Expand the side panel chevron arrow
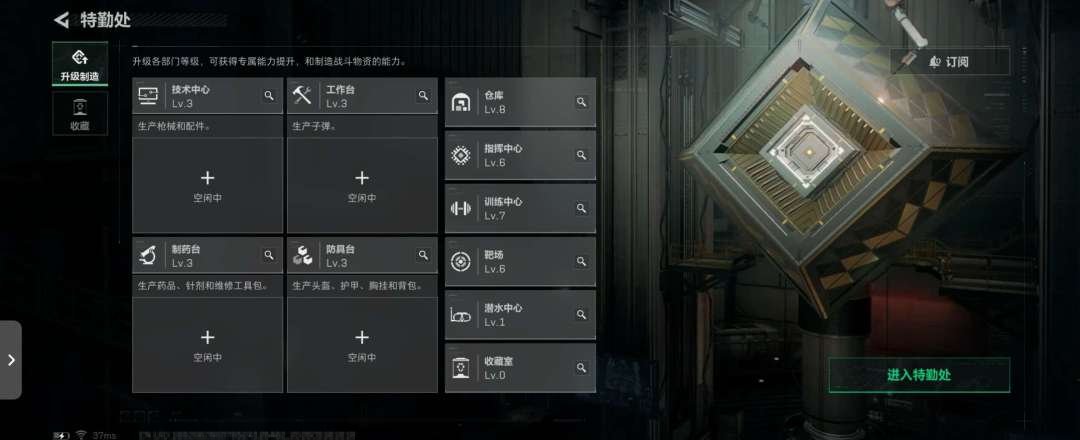The width and height of the screenshot is (1080, 440). coord(11,360)
